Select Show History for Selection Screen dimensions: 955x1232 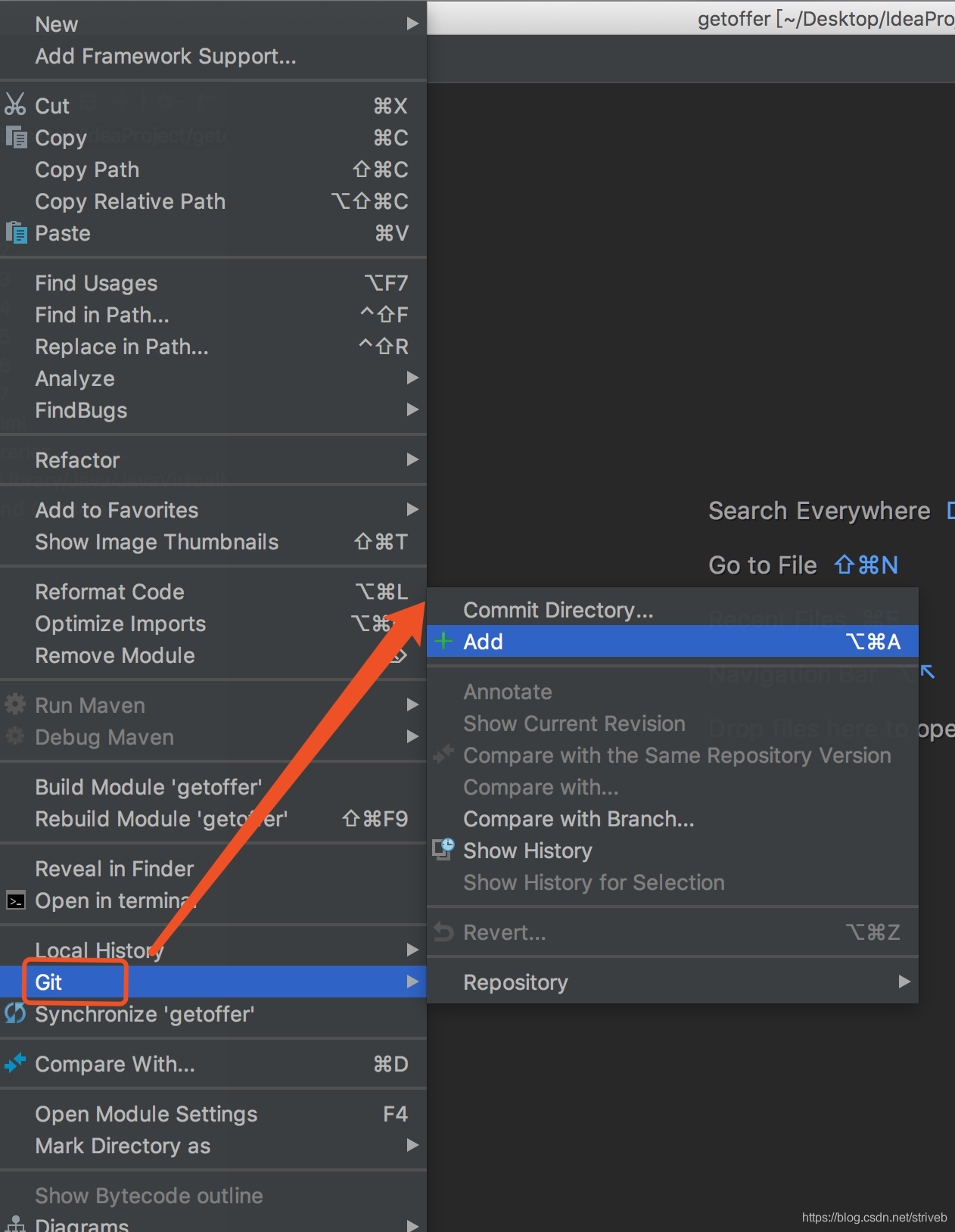(x=673, y=882)
